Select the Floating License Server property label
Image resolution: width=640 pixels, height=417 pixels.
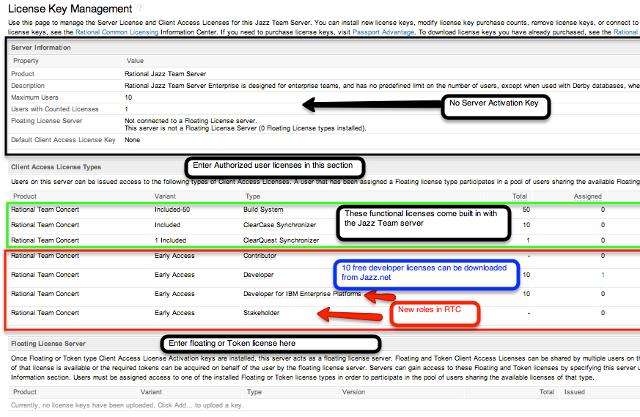(x=47, y=121)
